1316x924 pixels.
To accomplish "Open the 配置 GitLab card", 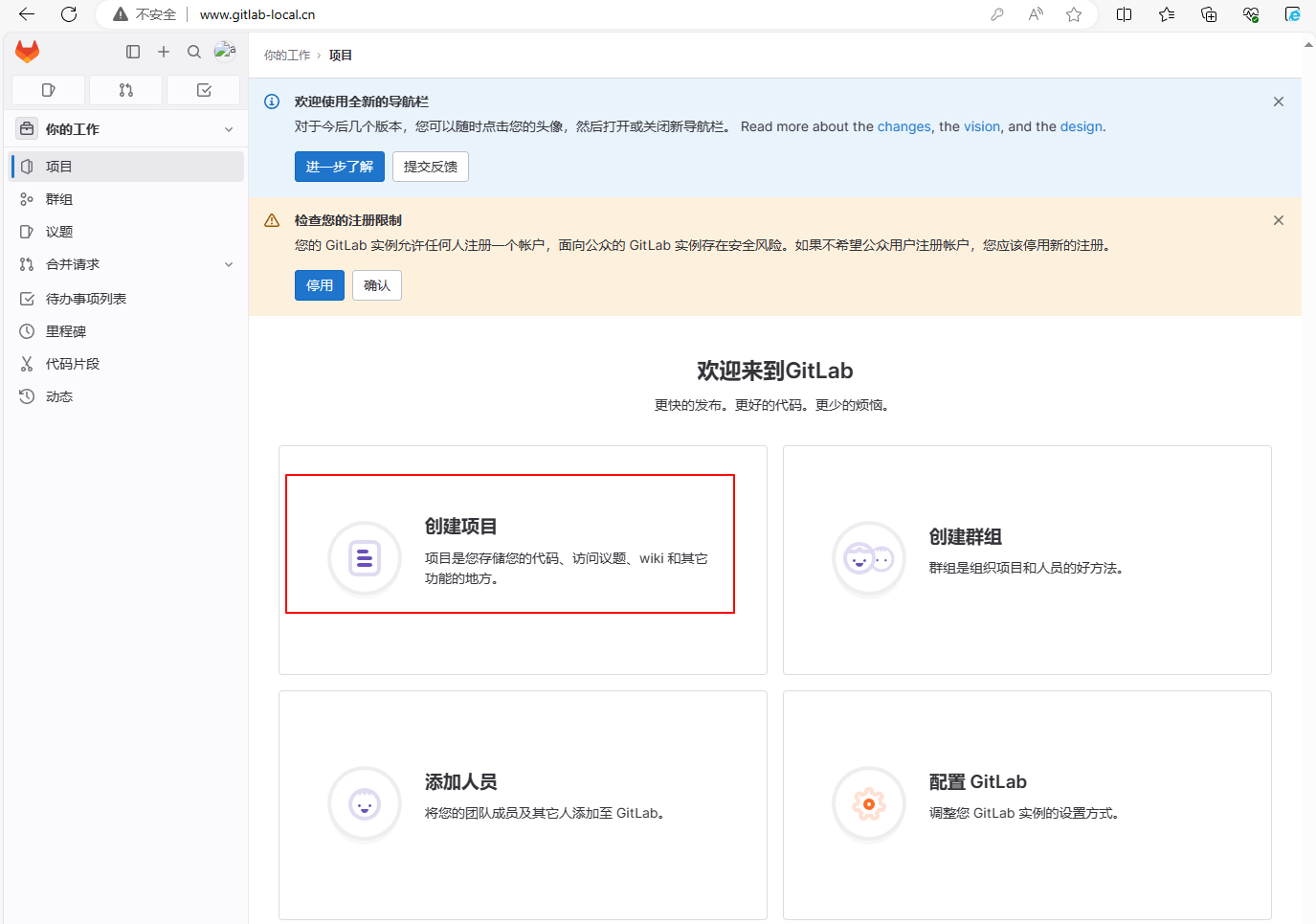I will [1027, 805].
